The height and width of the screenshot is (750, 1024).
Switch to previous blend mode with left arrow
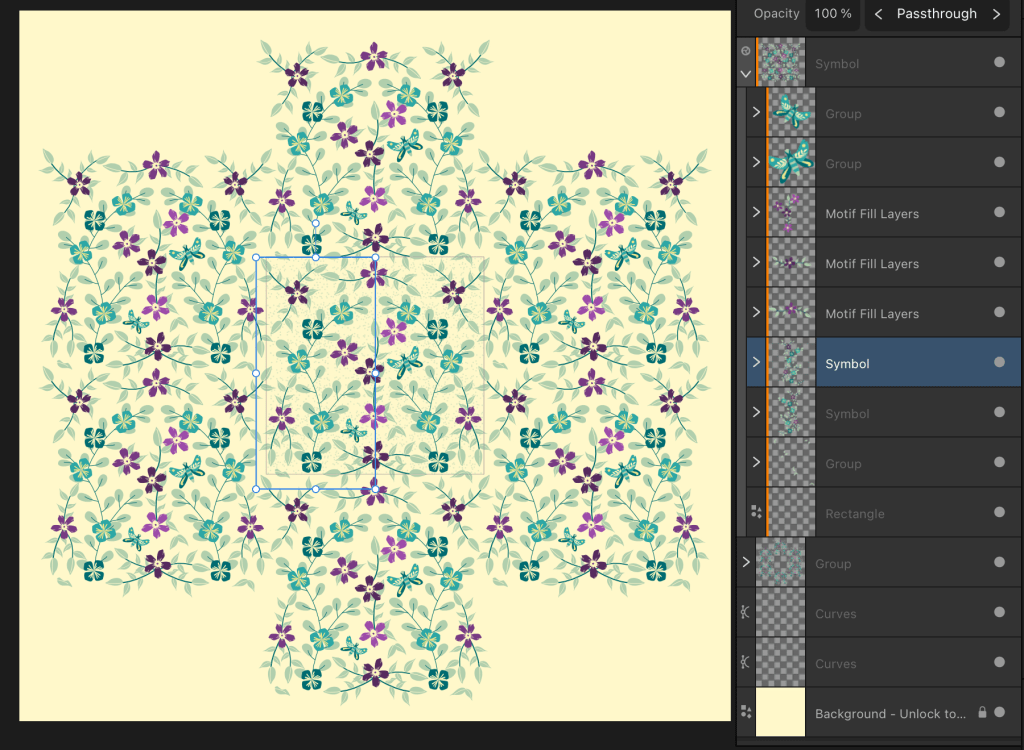click(878, 14)
